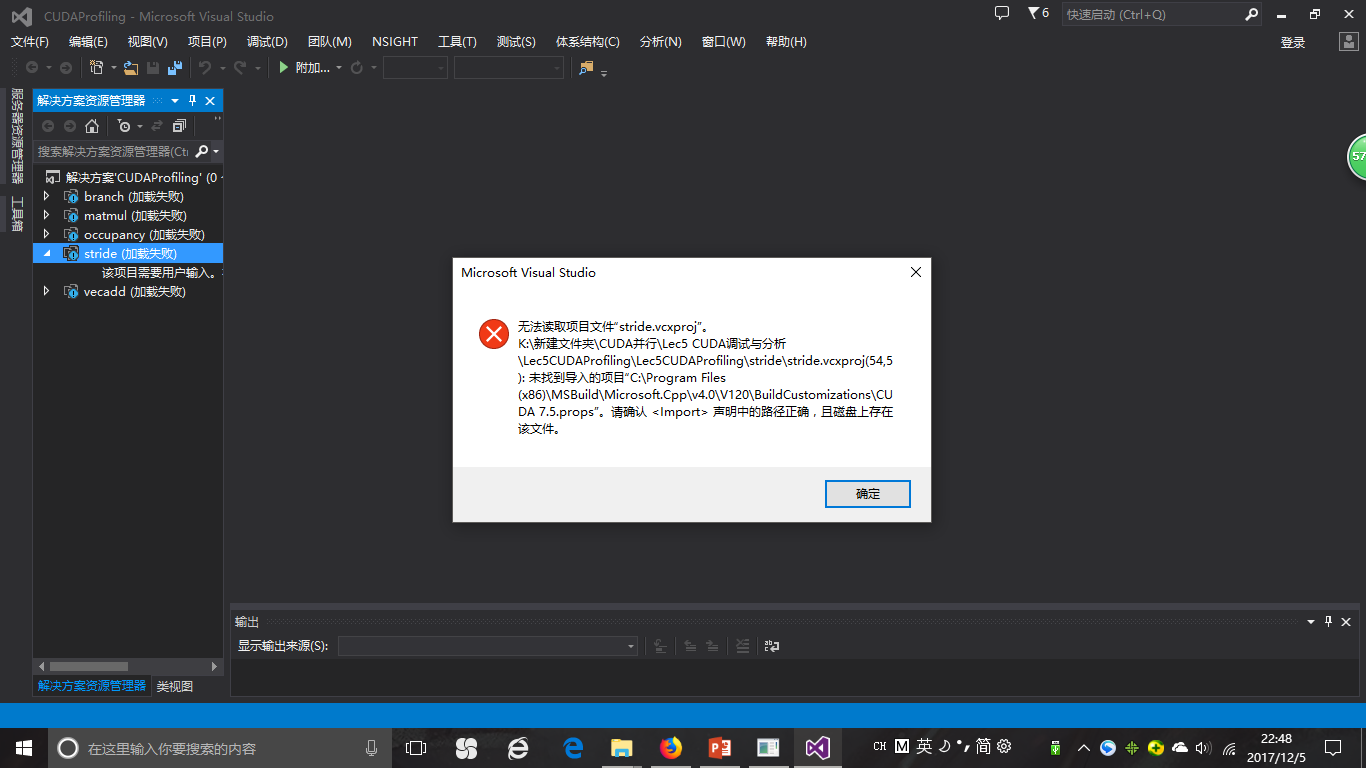Click the 登录 sign-in link
Screen dimensions: 1366x768
1293,42
